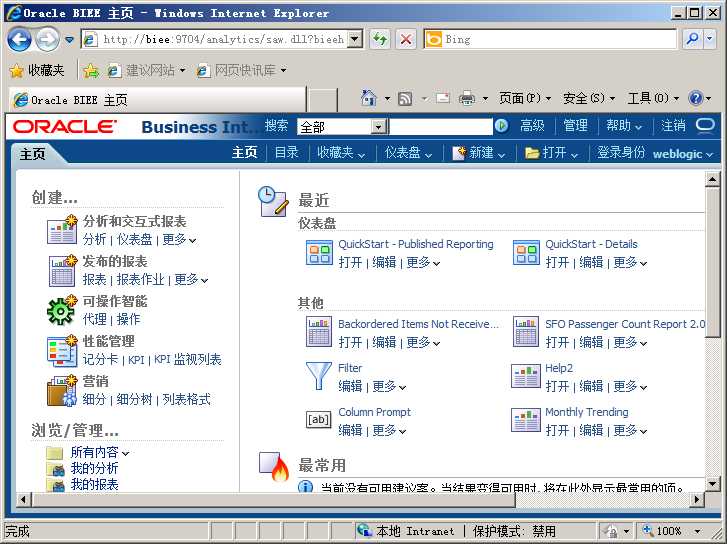Viewport: 727px width, 544px height.
Task: Click 细分树 link under 营销
Action: point(134,399)
